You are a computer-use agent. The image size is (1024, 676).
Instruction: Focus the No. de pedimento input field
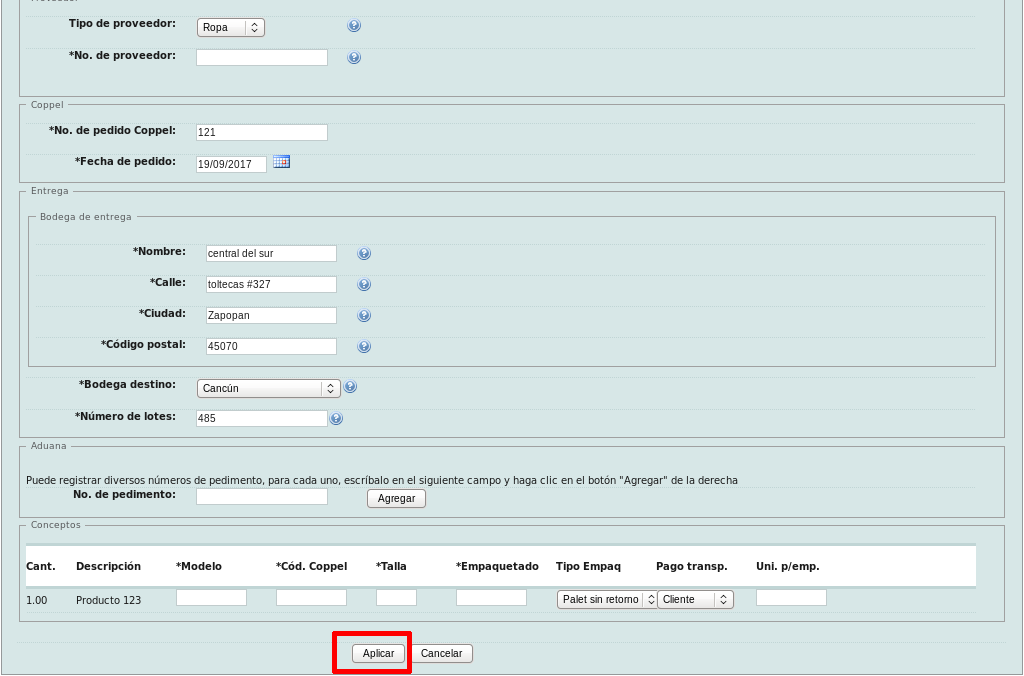261,497
